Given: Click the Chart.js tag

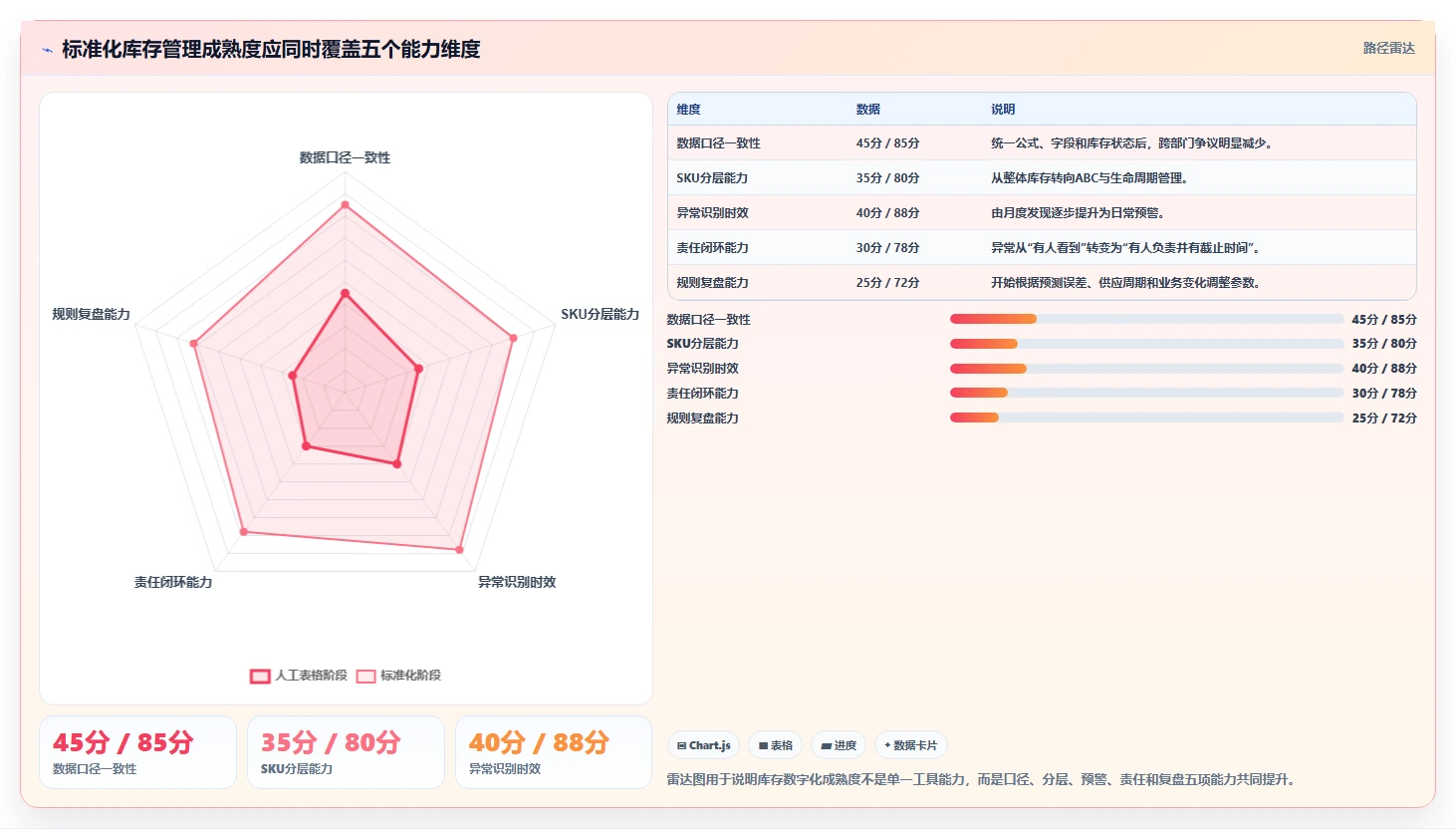Looking at the screenshot, I should click(703, 745).
